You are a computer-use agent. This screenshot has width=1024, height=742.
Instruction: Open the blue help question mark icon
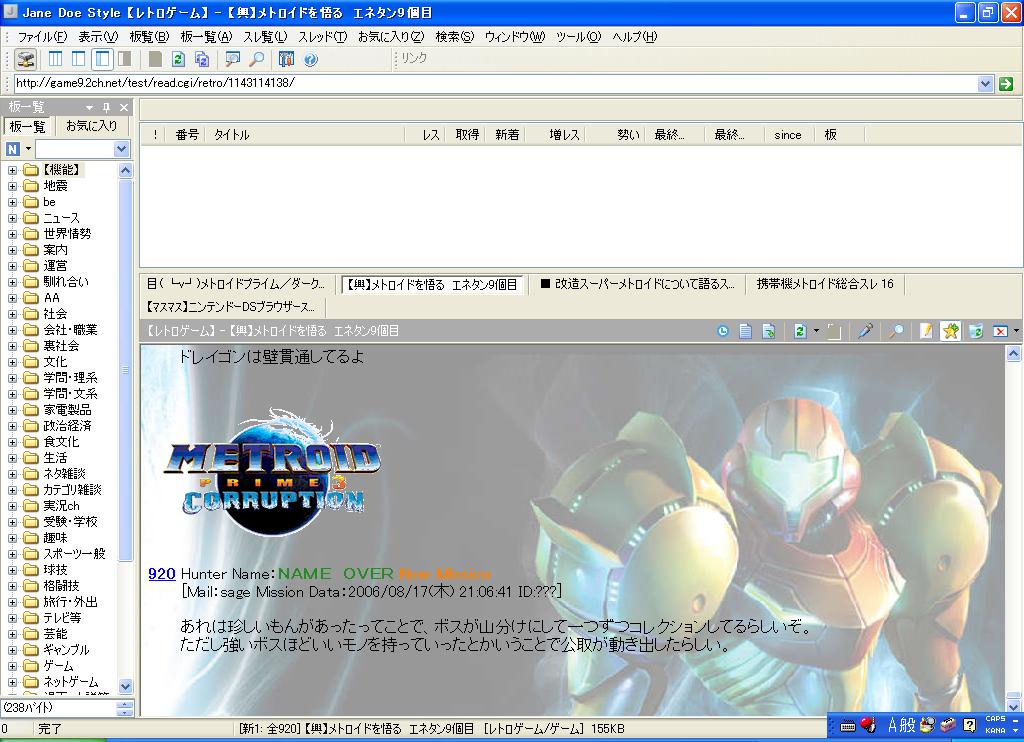311,60
